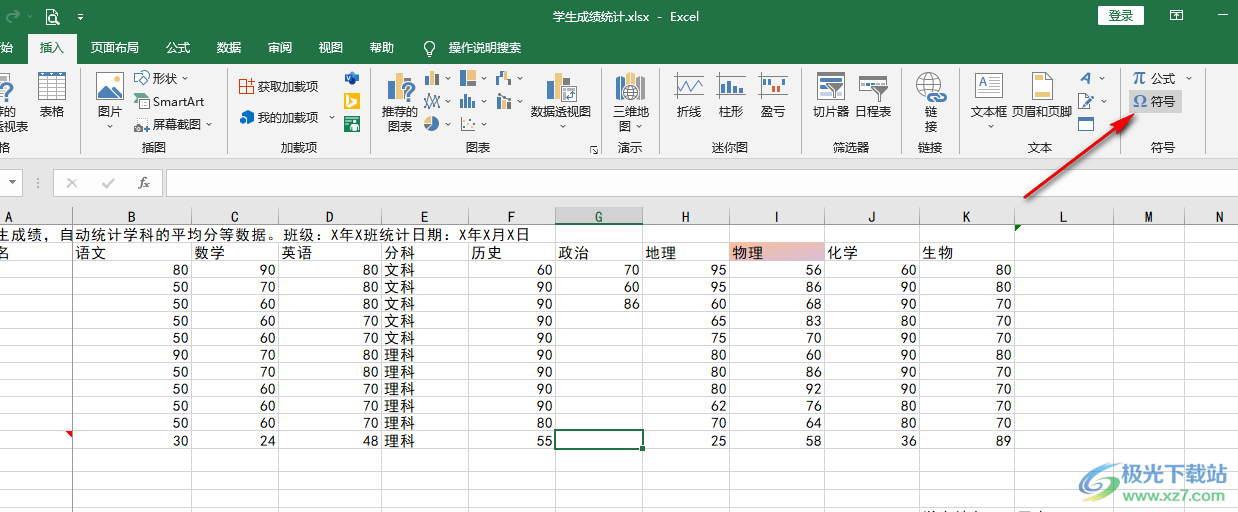This screenshot has width=1238, height=512.
Task: Insert a SmartArt graphic
Action: coord(168,101)
